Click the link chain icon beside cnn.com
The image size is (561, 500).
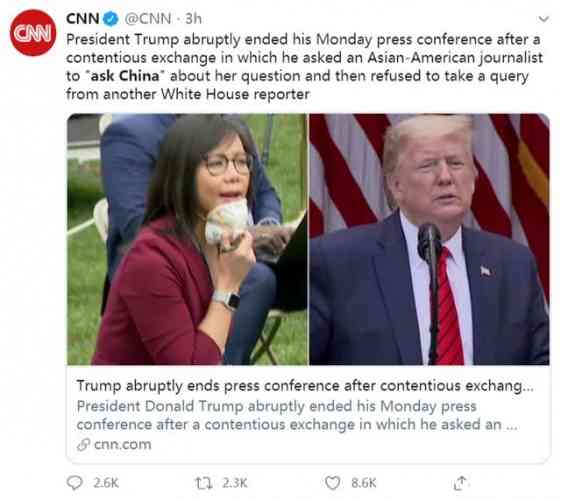click(83, 445)
